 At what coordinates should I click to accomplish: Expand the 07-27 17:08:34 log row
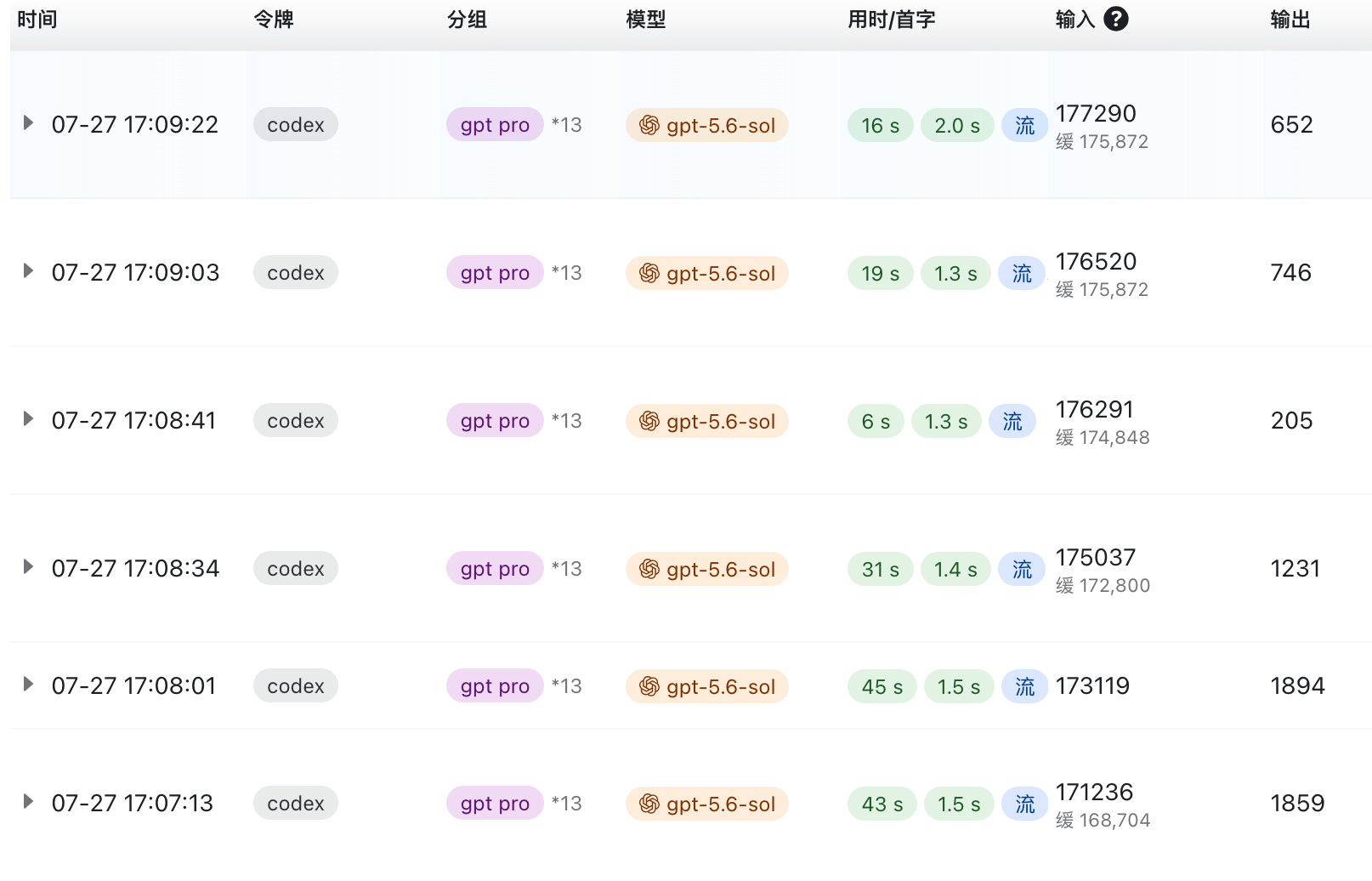coord(28,567)
